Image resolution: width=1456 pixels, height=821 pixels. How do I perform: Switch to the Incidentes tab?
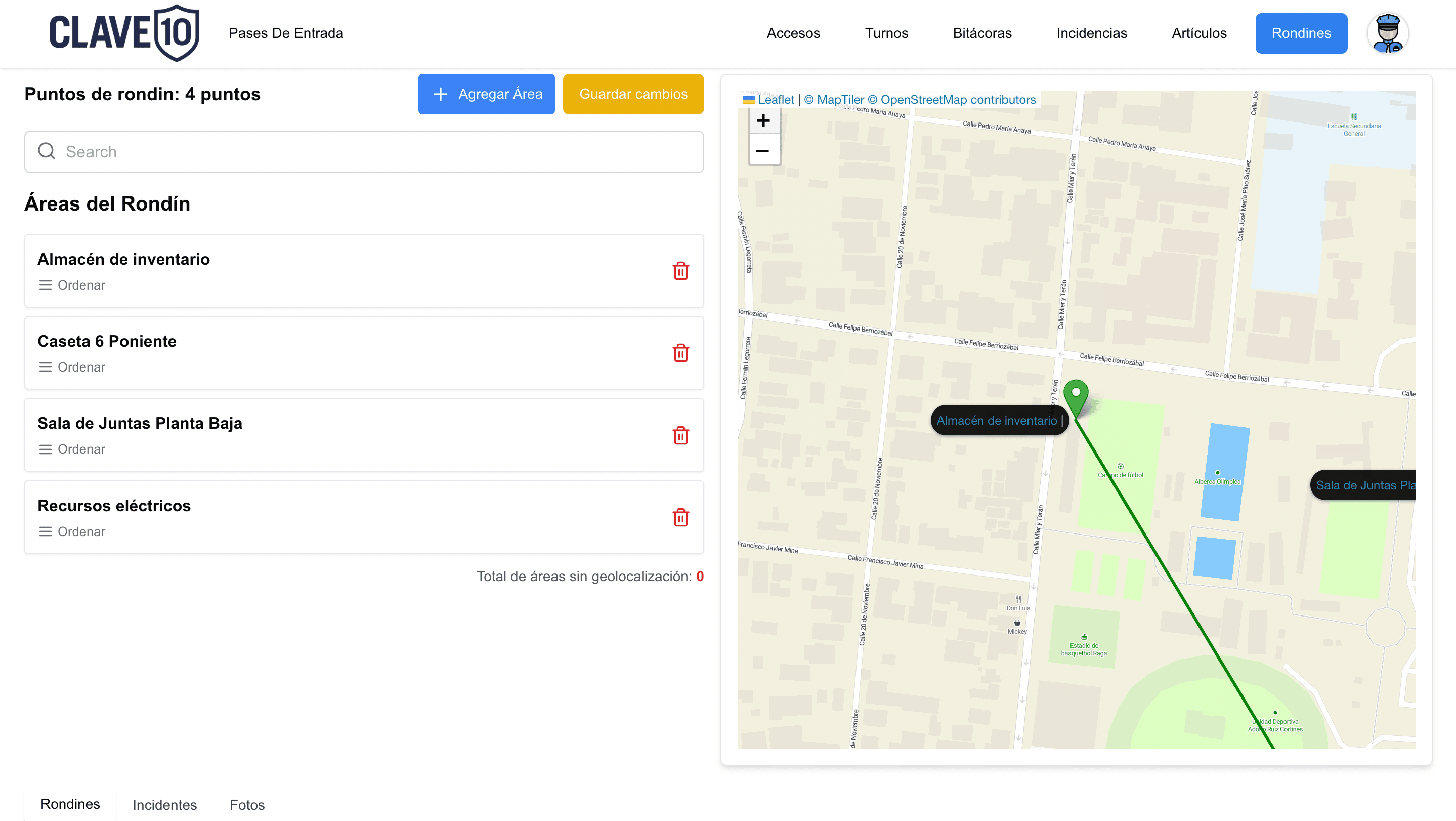pos(164,805)
